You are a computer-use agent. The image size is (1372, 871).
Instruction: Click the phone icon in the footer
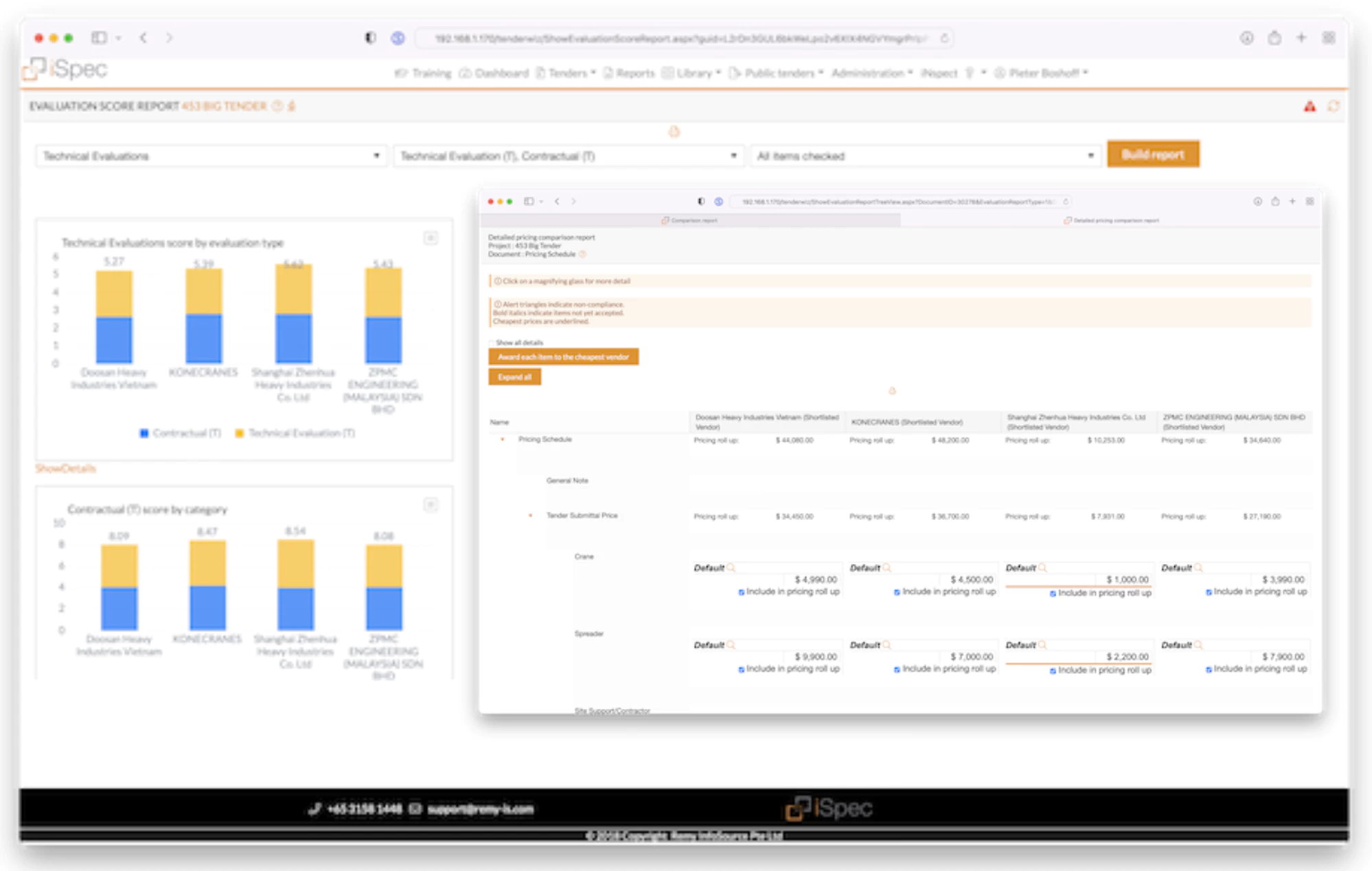coord(315,808)
